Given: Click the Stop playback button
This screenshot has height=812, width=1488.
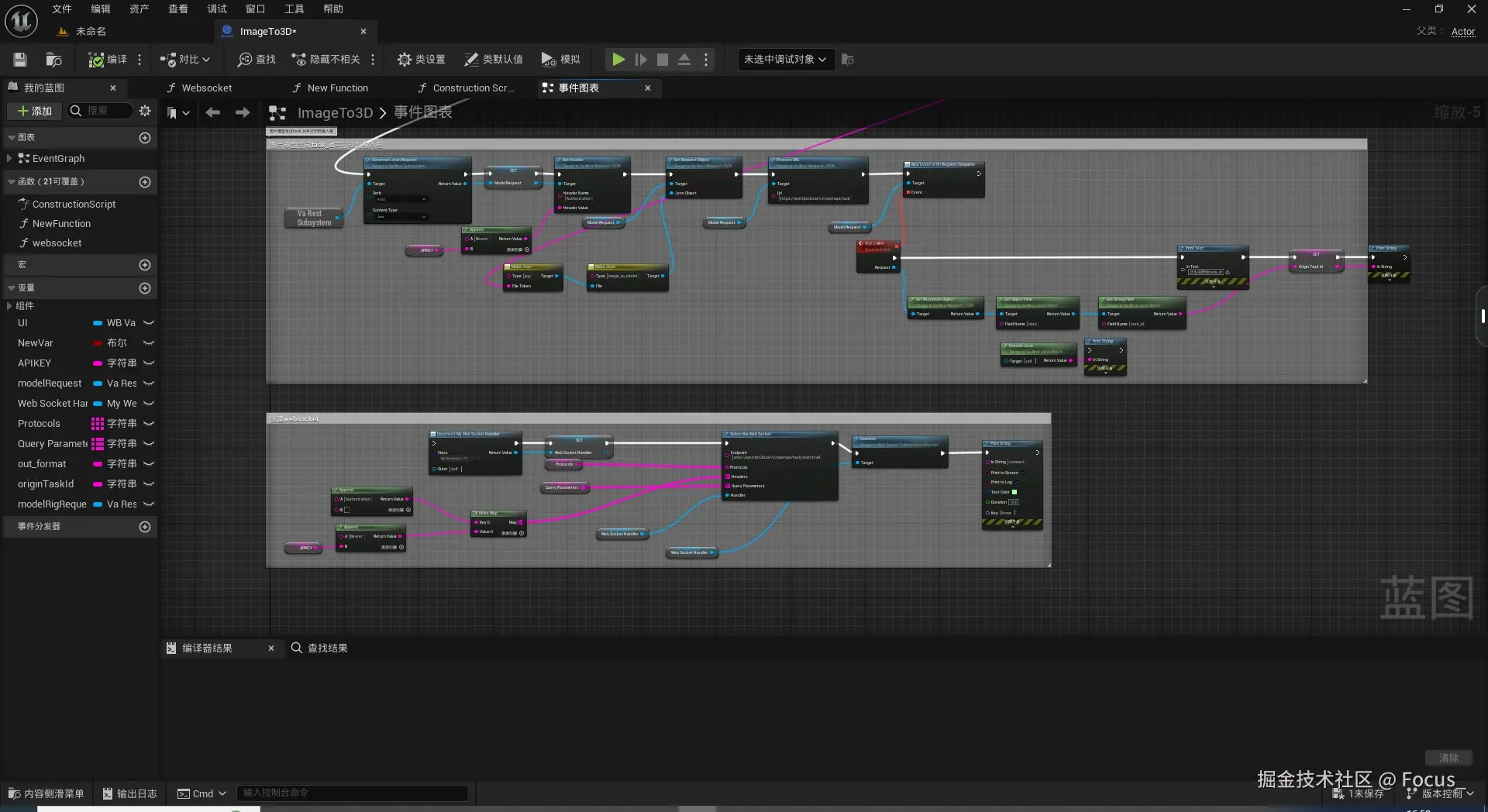Looking at the screenshot, I should pyautogui.click(x=663, y=60).
